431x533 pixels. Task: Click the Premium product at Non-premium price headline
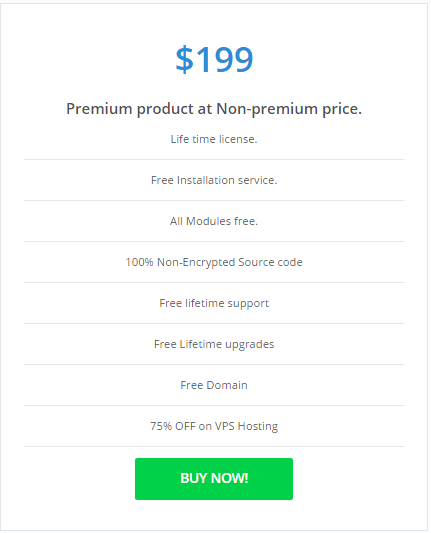point(214,109)
